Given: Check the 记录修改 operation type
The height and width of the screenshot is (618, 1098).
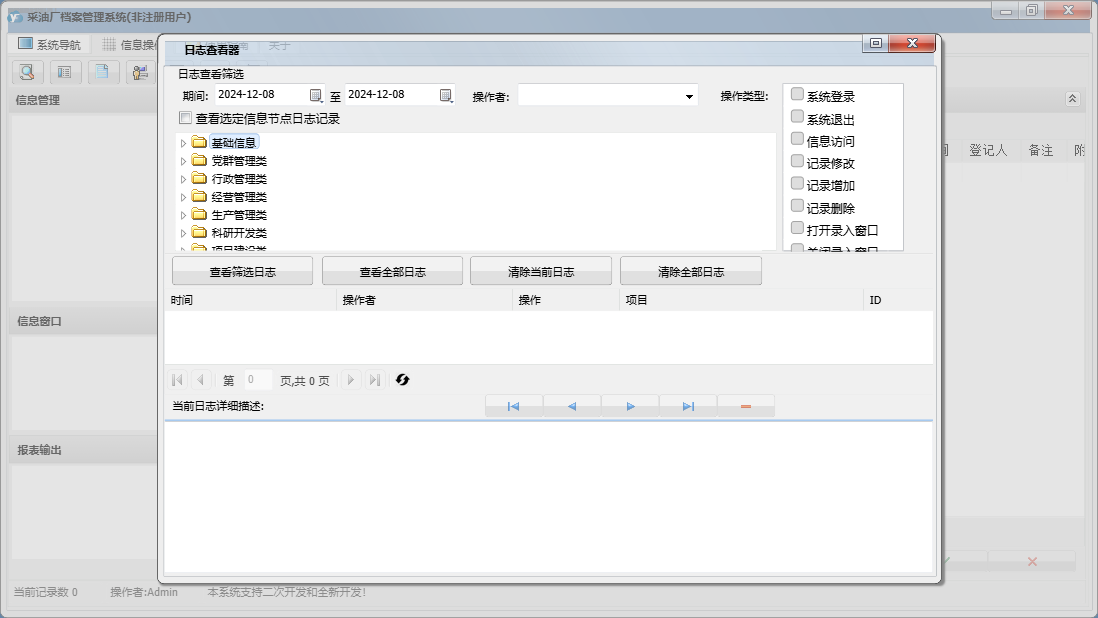Looking at the screenshot, I should (x=797, y=161).
